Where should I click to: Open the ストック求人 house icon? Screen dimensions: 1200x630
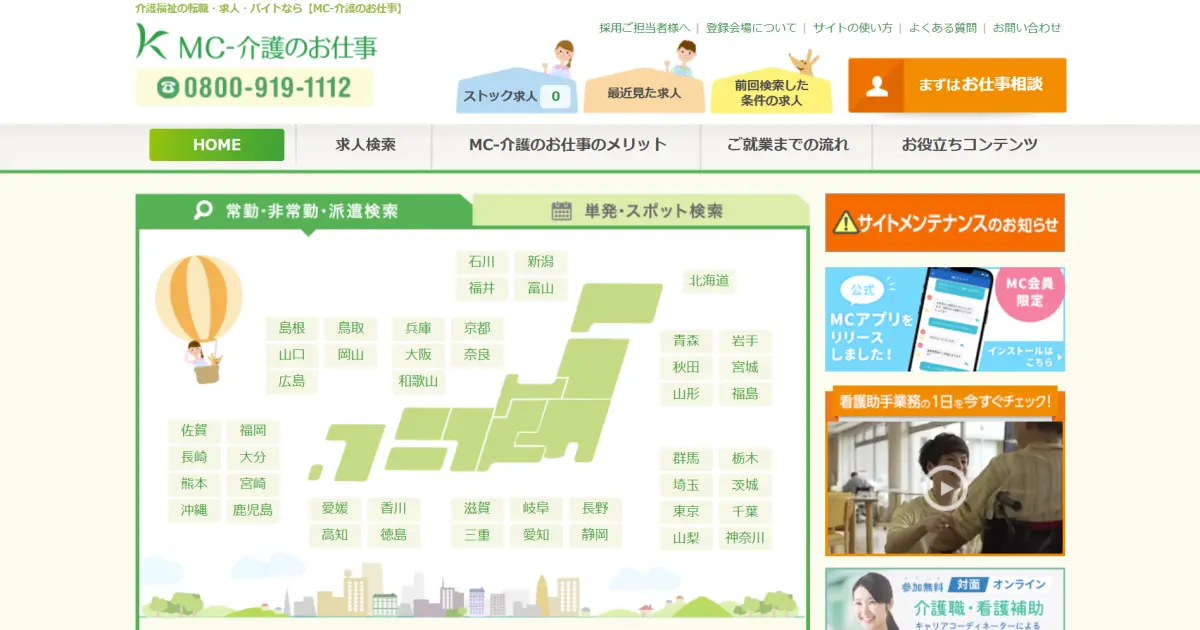[x=517, y=93]
